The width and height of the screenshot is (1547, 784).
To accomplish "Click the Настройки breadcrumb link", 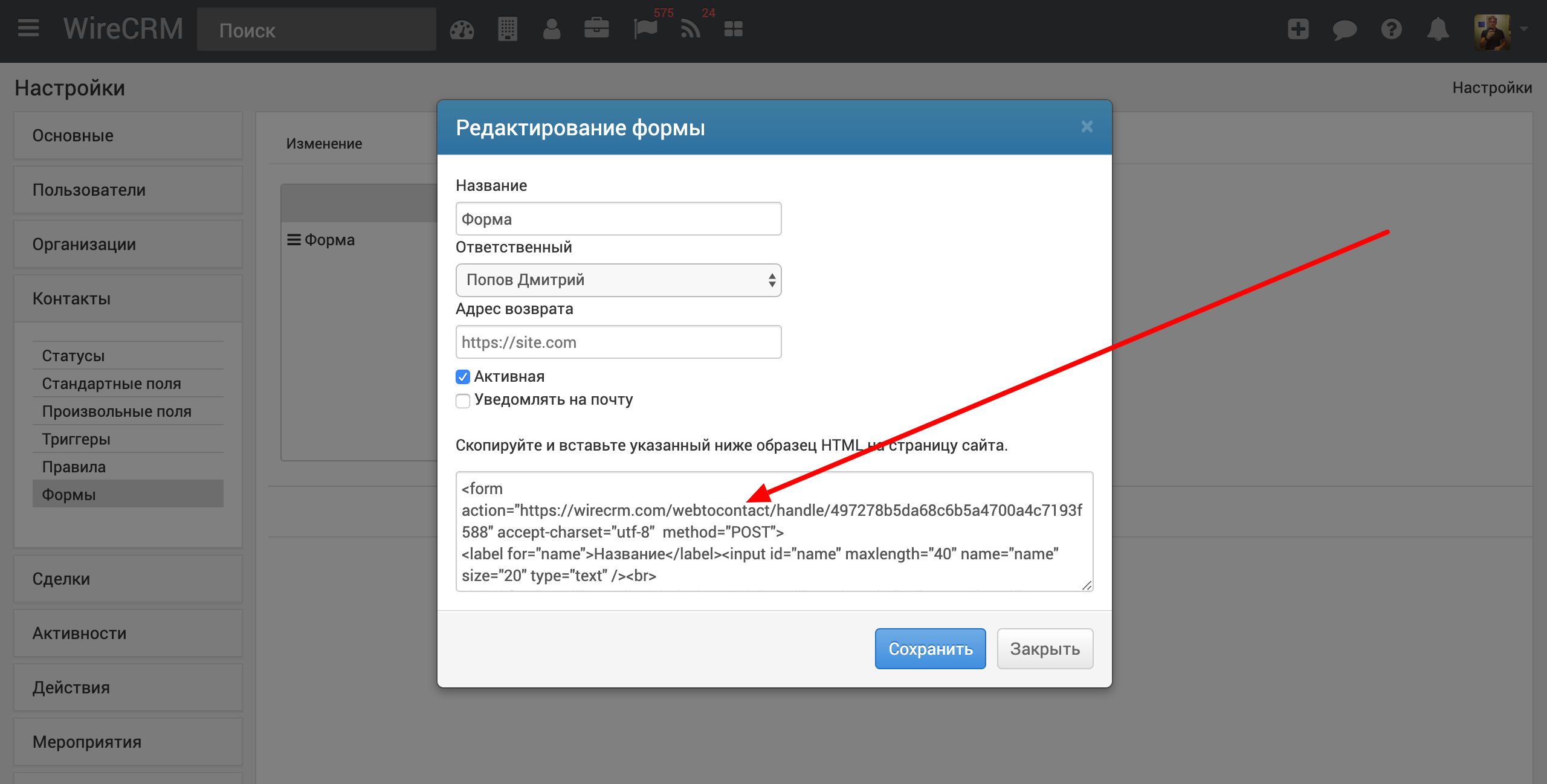I will click(x=1492, y=88).
